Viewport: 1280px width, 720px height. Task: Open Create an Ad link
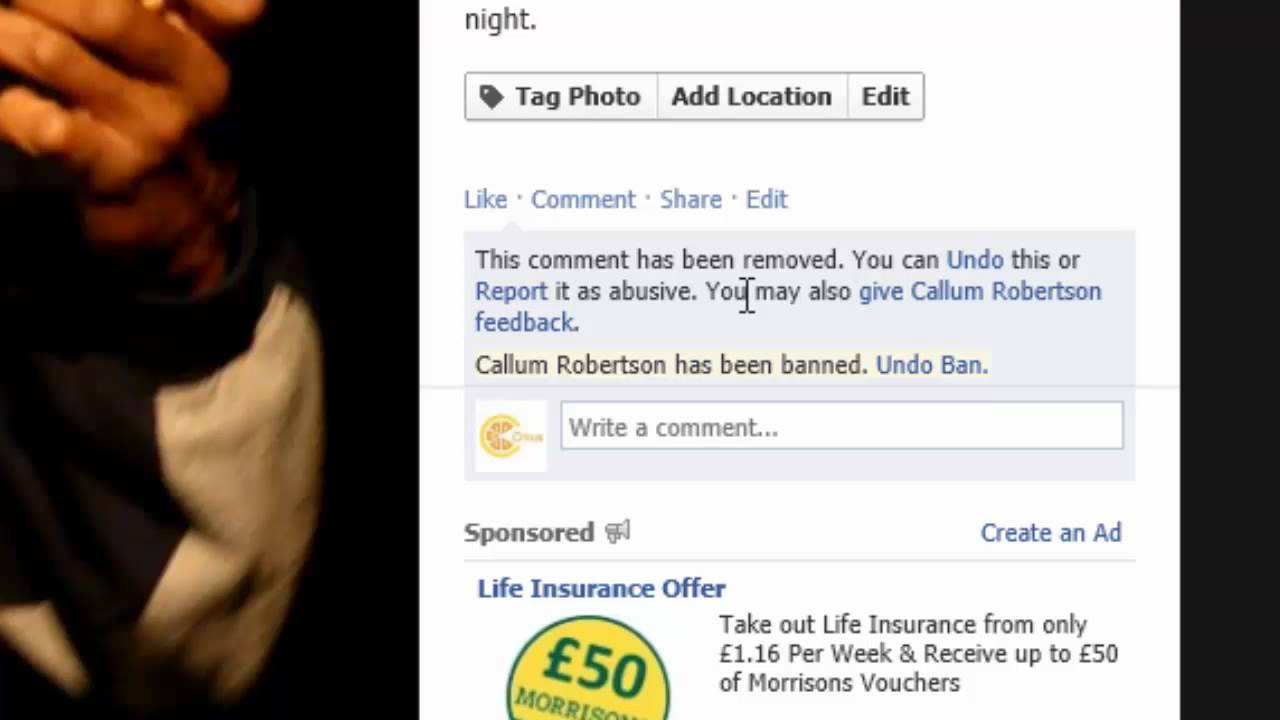click(1051, 533)
